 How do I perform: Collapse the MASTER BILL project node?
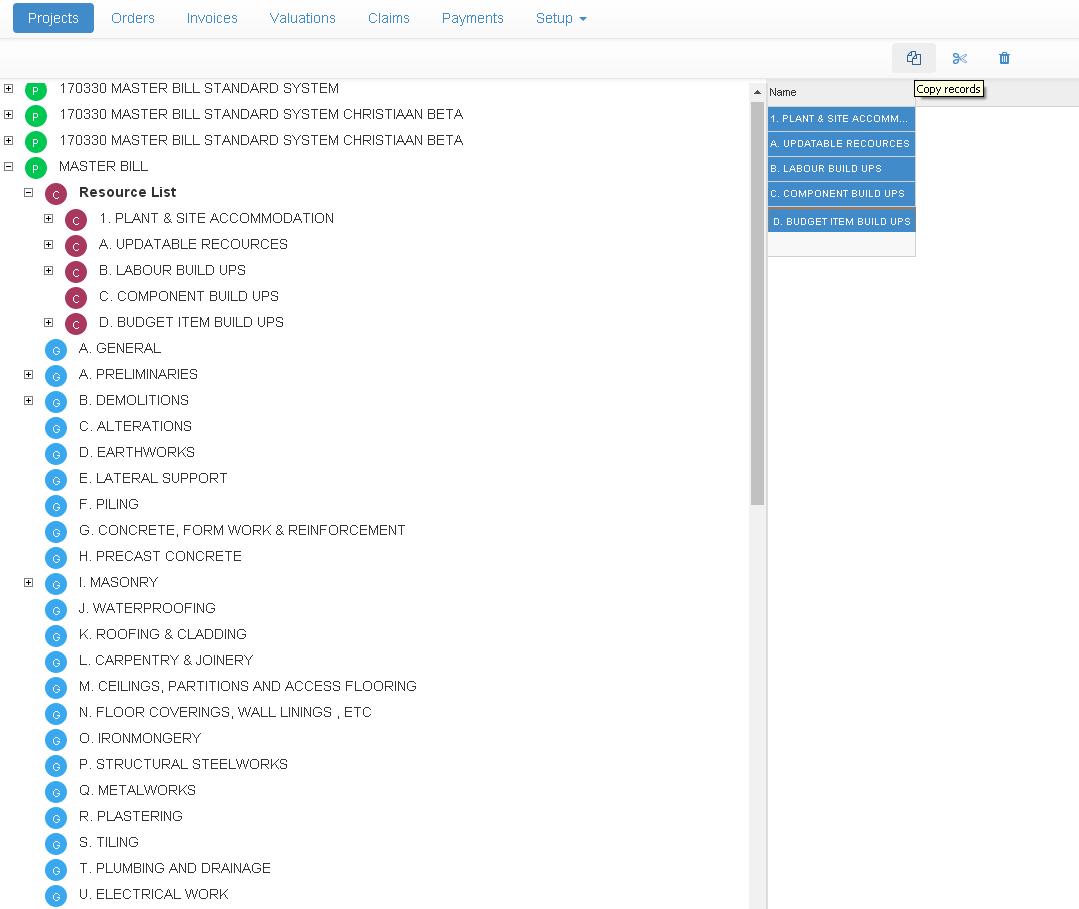8,166
